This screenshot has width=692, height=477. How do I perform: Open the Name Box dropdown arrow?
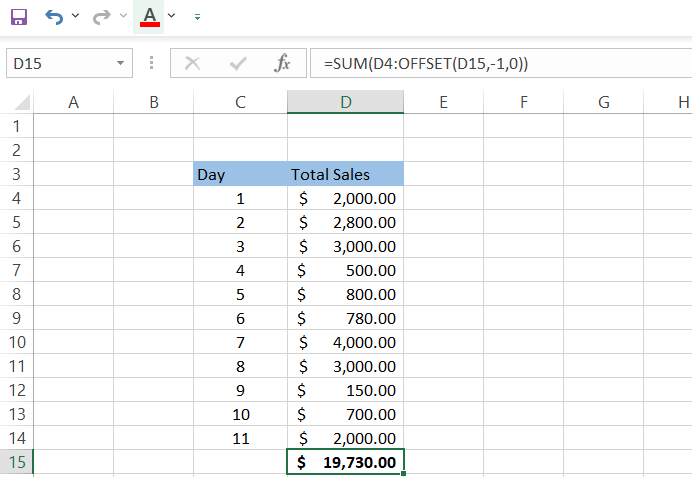tap(121, 63)
